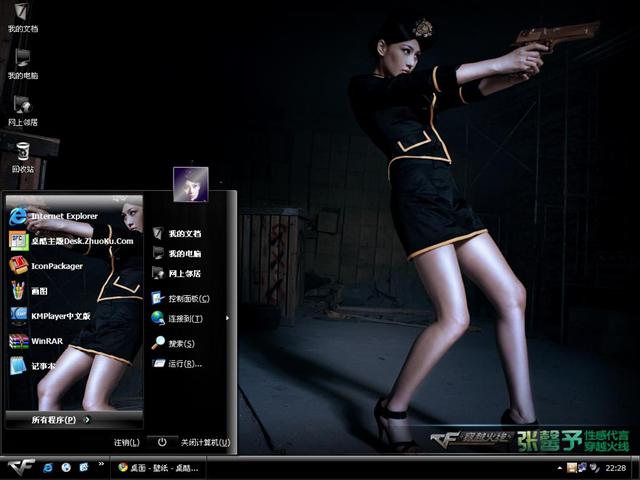Open the 回收站 Recycle Bin desktop icon
The image size is (640, 480).
coord(21,155)
